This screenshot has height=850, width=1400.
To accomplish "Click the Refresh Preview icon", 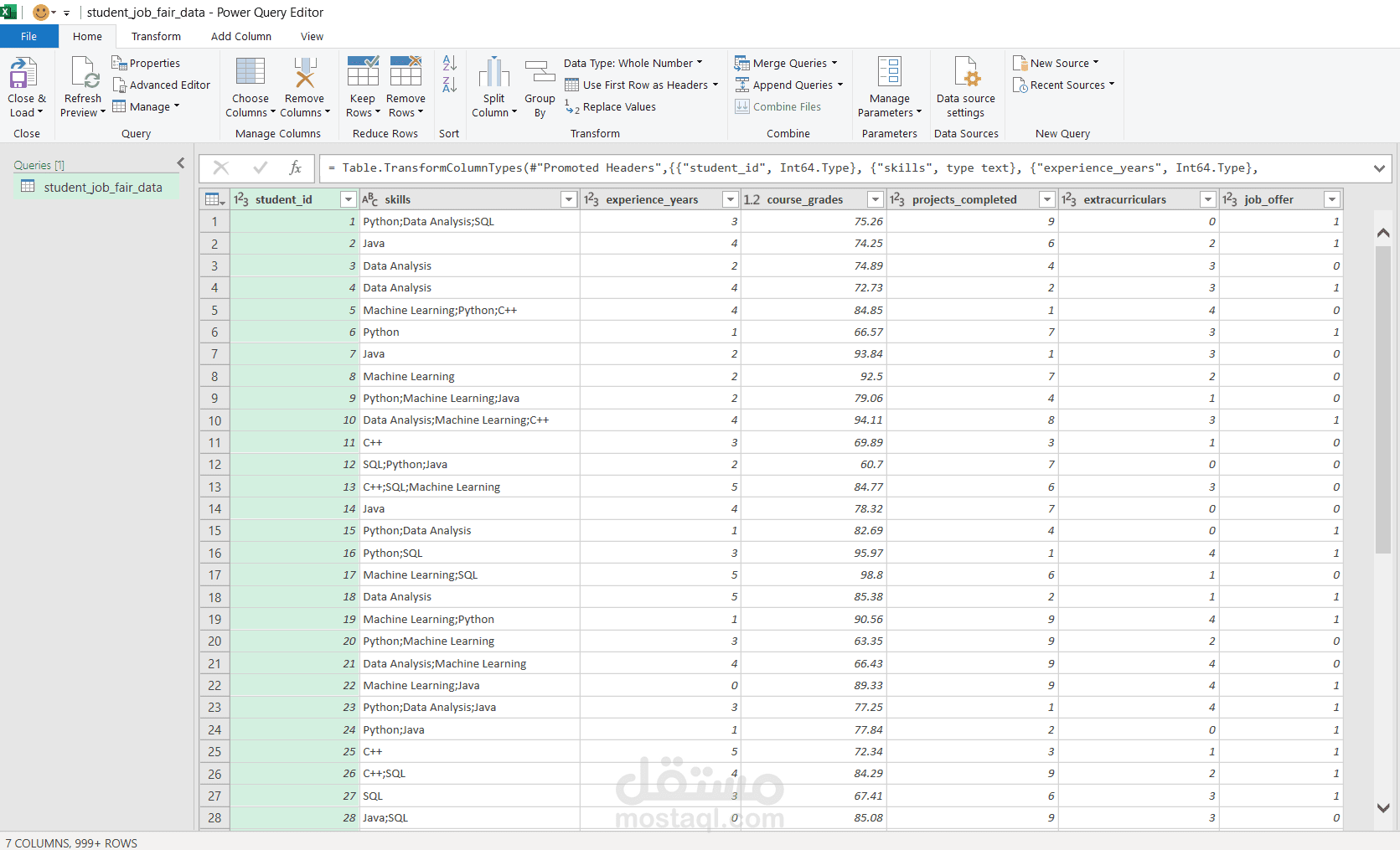I will pyautogui.click(x=84, y=74).
